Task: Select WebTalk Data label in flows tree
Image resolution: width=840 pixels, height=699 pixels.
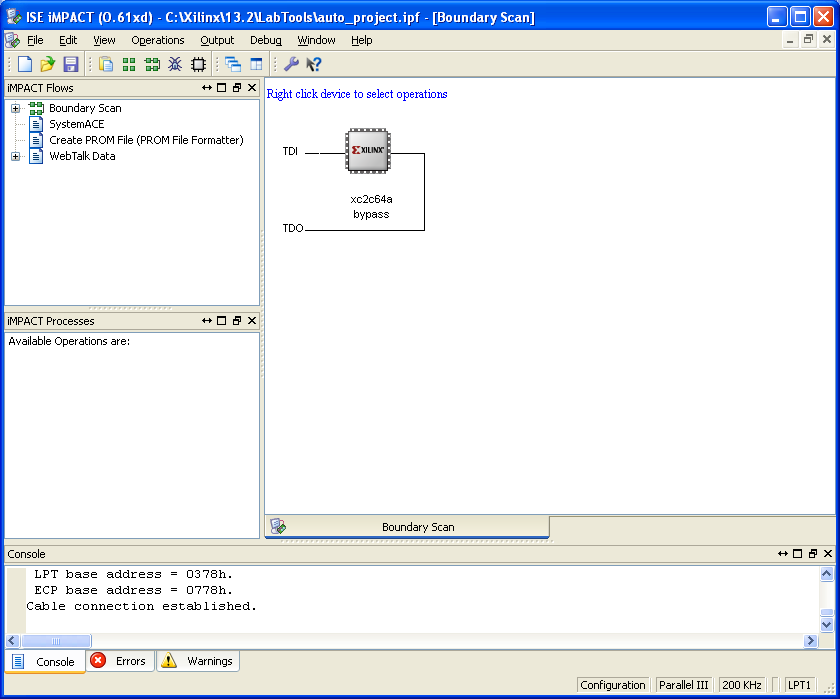Action: coord(82,156)
